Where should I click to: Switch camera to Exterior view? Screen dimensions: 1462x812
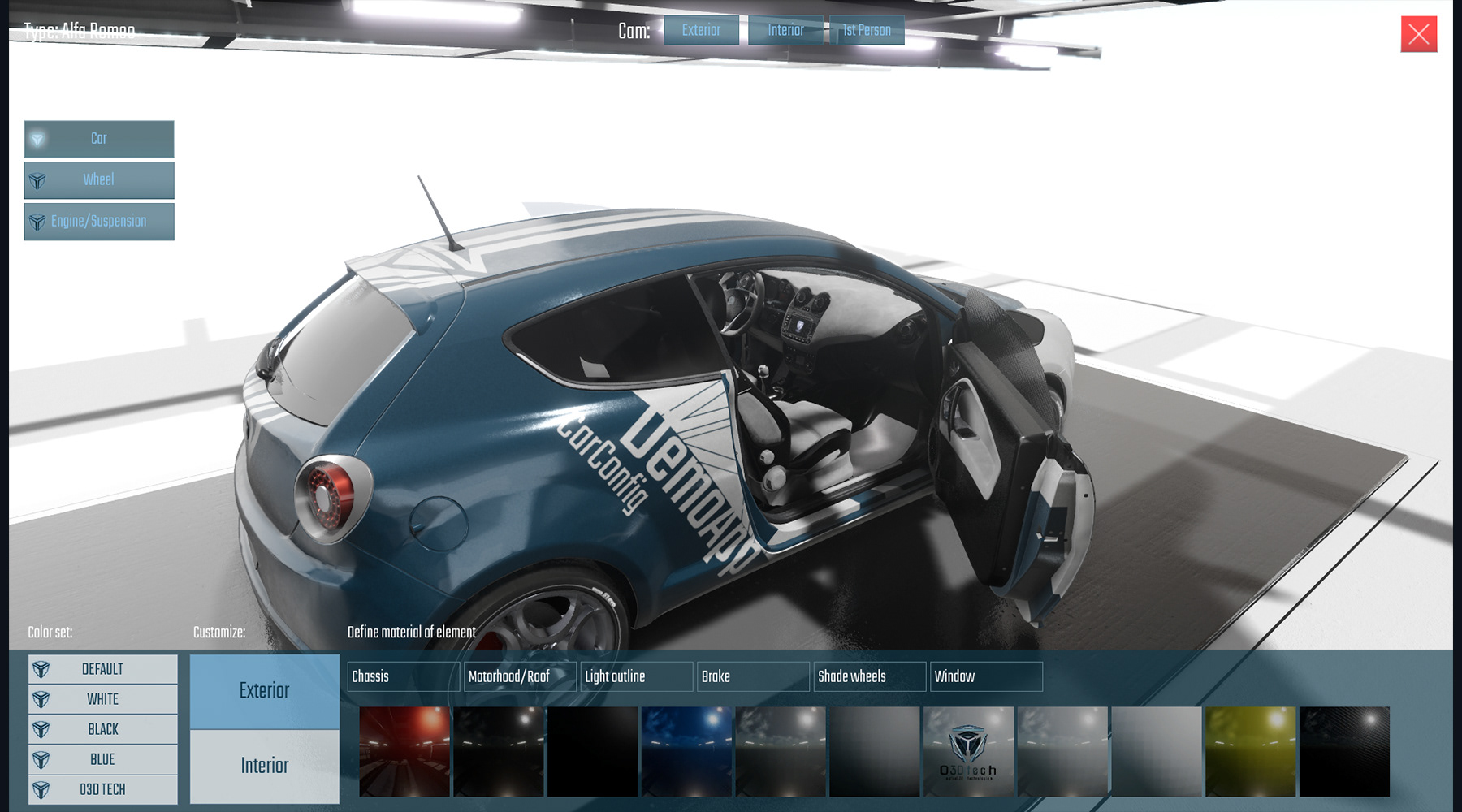coord(701,30)
